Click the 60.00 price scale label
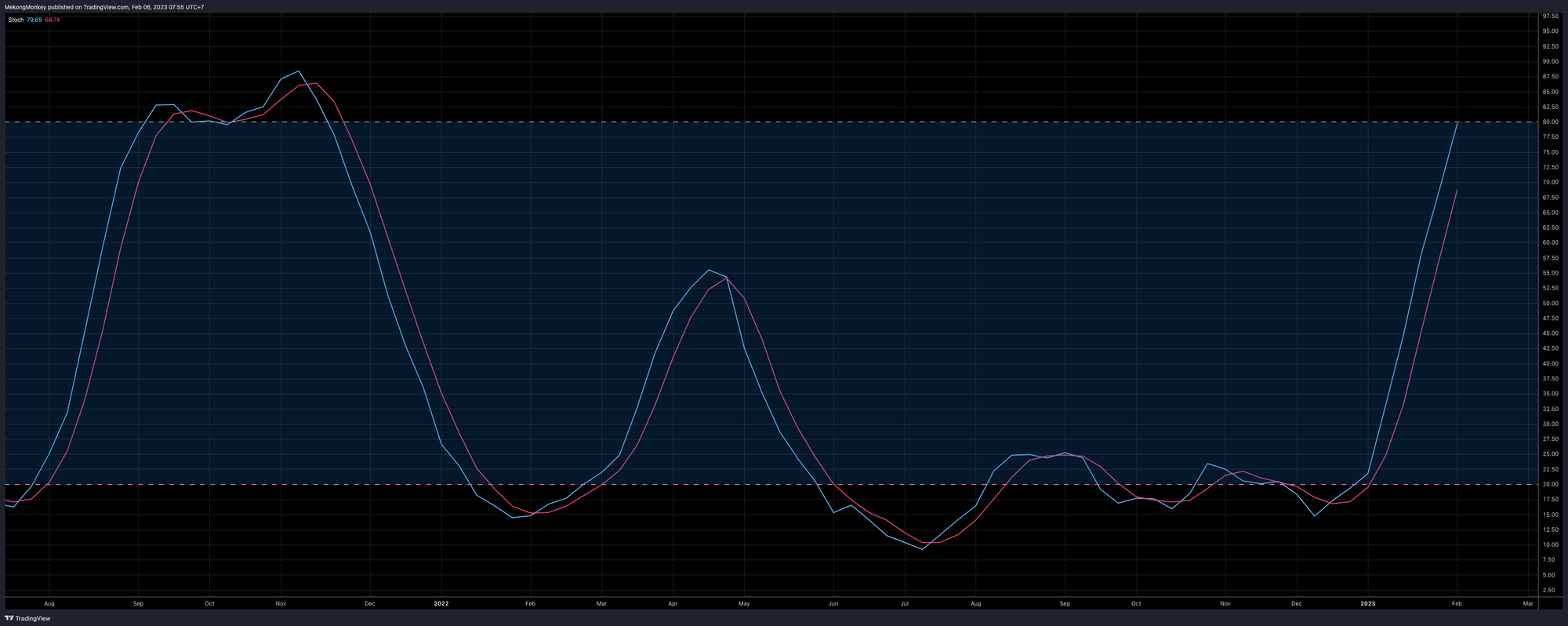The width and height of the screenshot is (1568, 626). (x=1550, y=242)
